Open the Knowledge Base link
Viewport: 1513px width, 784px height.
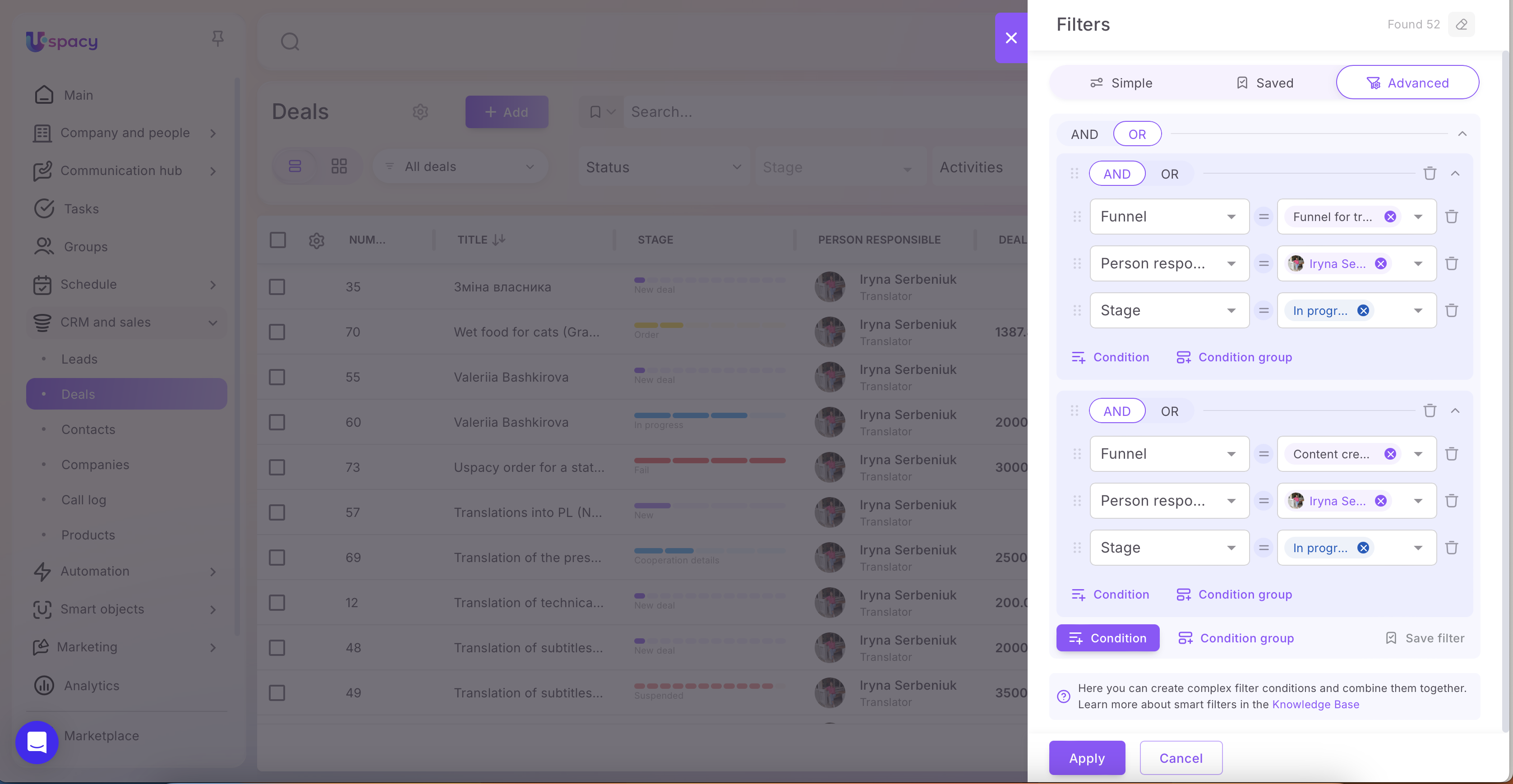click(x=1315, y=704)
